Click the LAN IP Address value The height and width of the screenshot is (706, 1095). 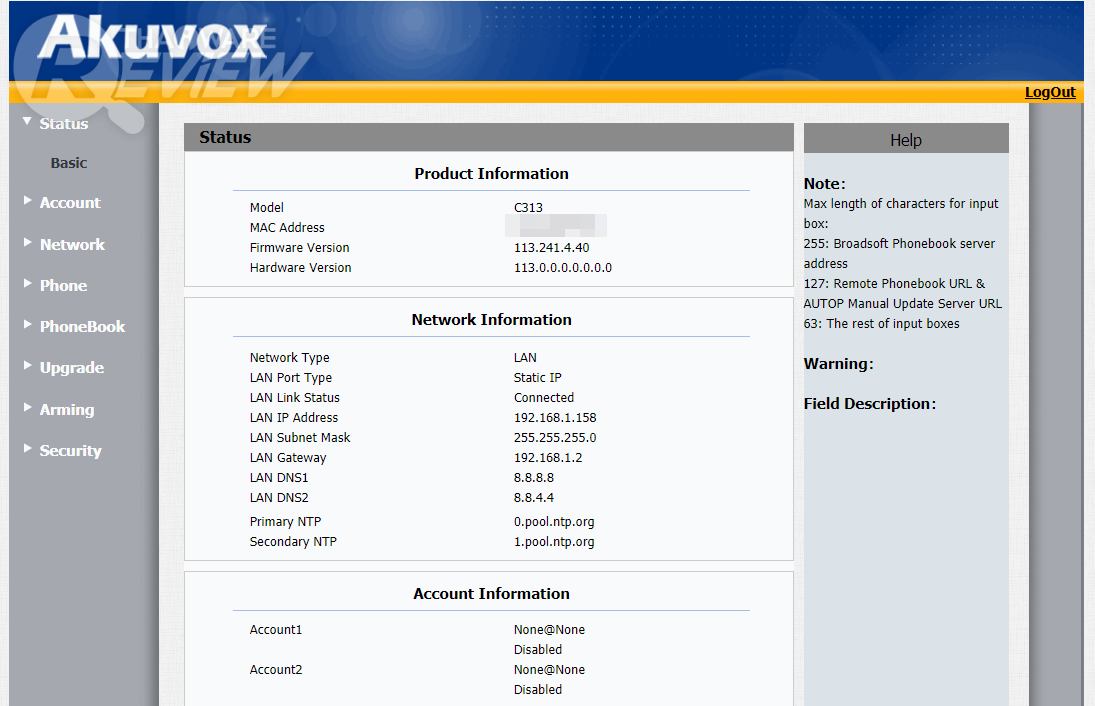tap(555, 418)
